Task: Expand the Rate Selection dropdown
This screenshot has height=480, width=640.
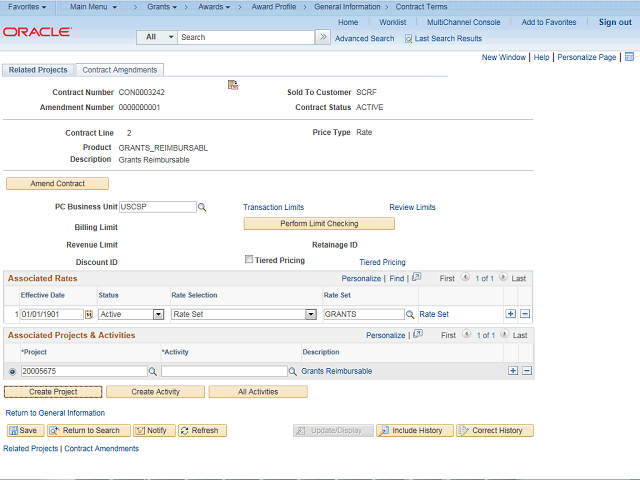Action: click(244, 314)
